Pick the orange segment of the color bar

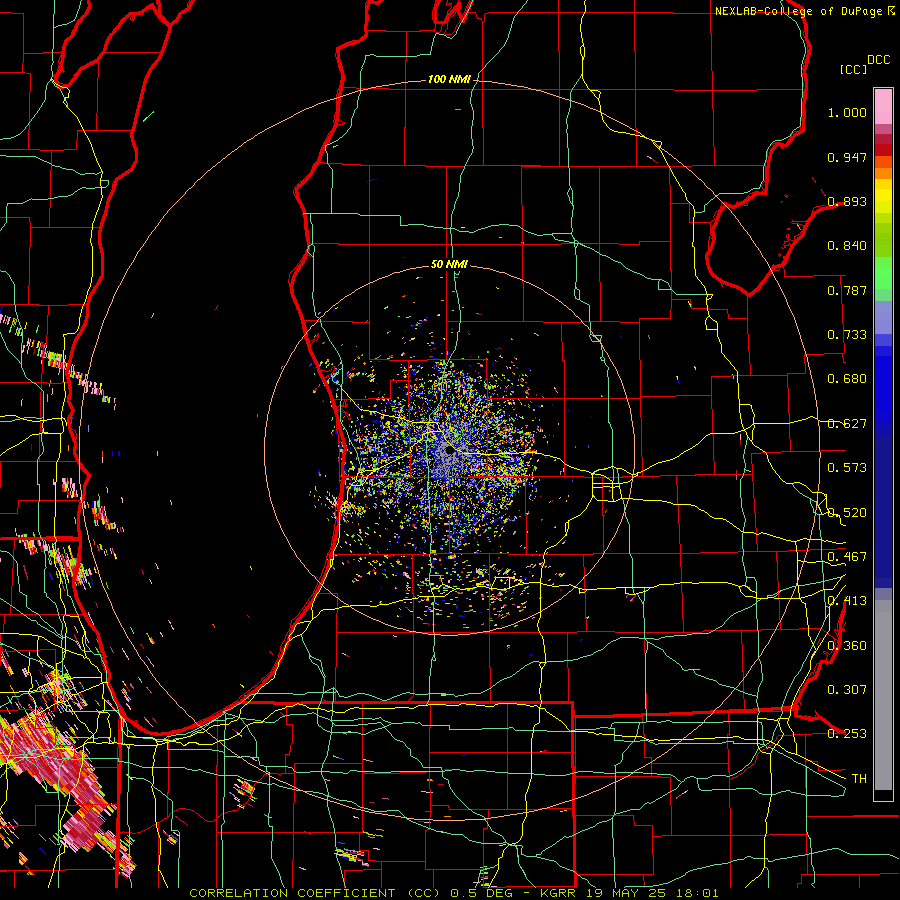pos(883,173)
